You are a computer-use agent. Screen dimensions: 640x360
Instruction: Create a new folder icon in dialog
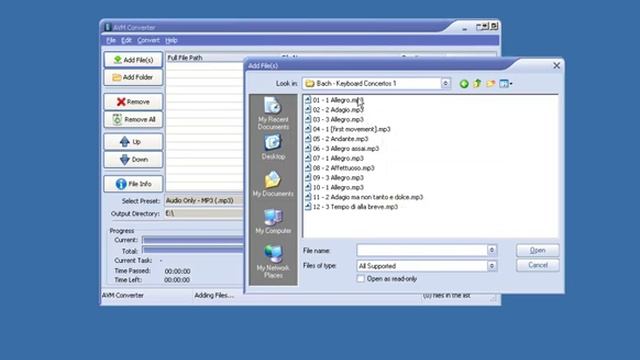491,84
